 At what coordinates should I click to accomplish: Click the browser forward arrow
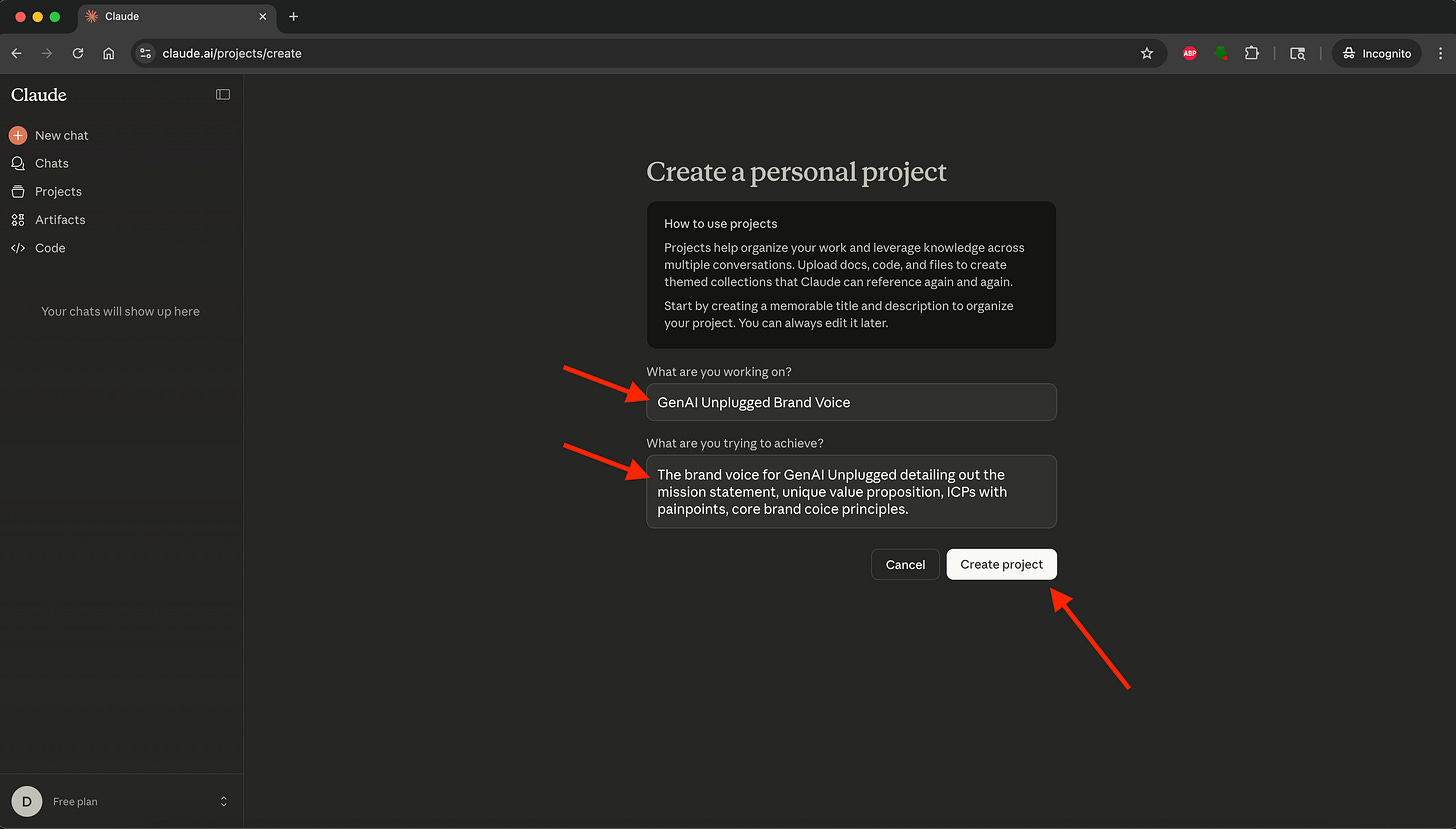[x=47, y=53]
